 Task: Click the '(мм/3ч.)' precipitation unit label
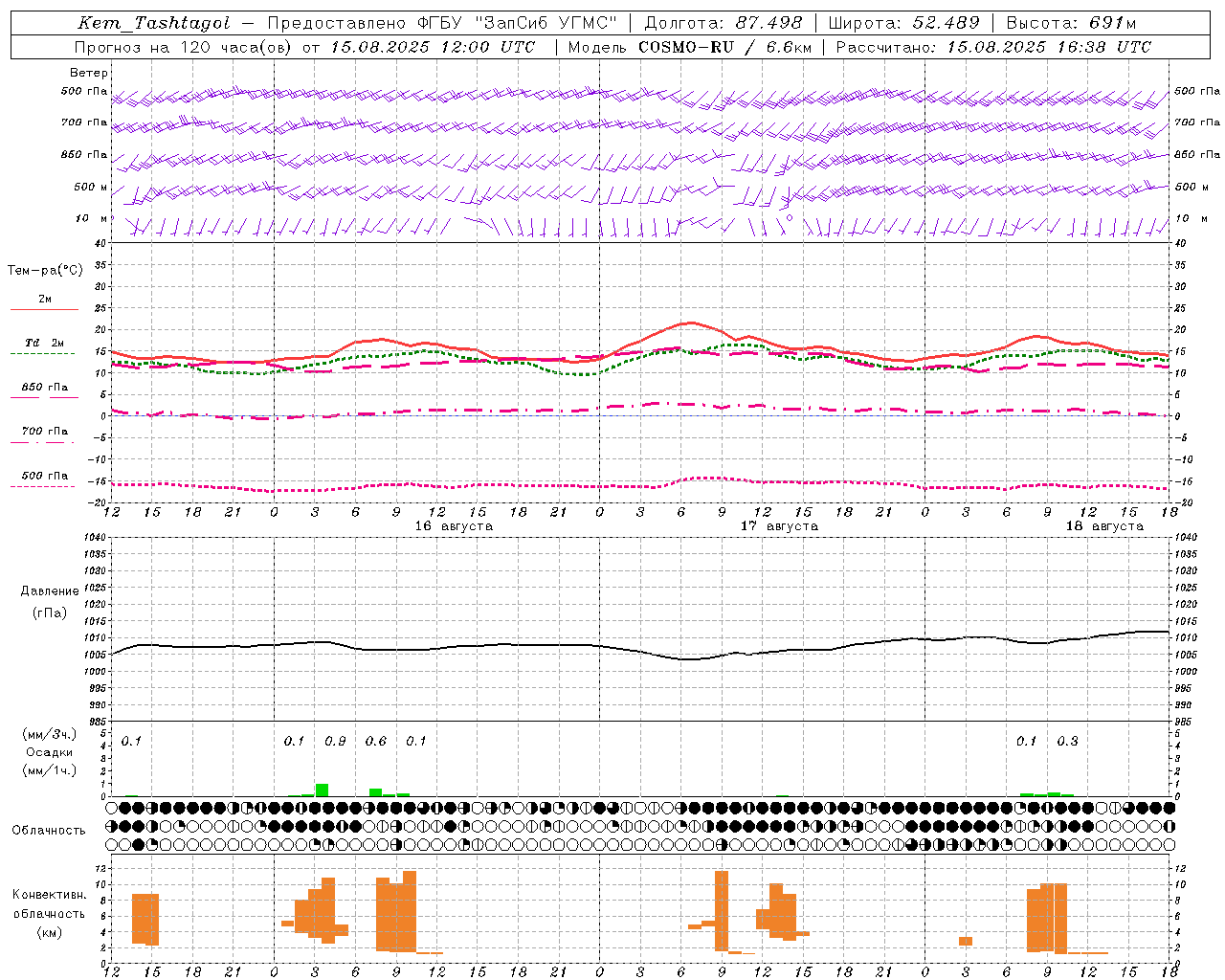point(50,735)
